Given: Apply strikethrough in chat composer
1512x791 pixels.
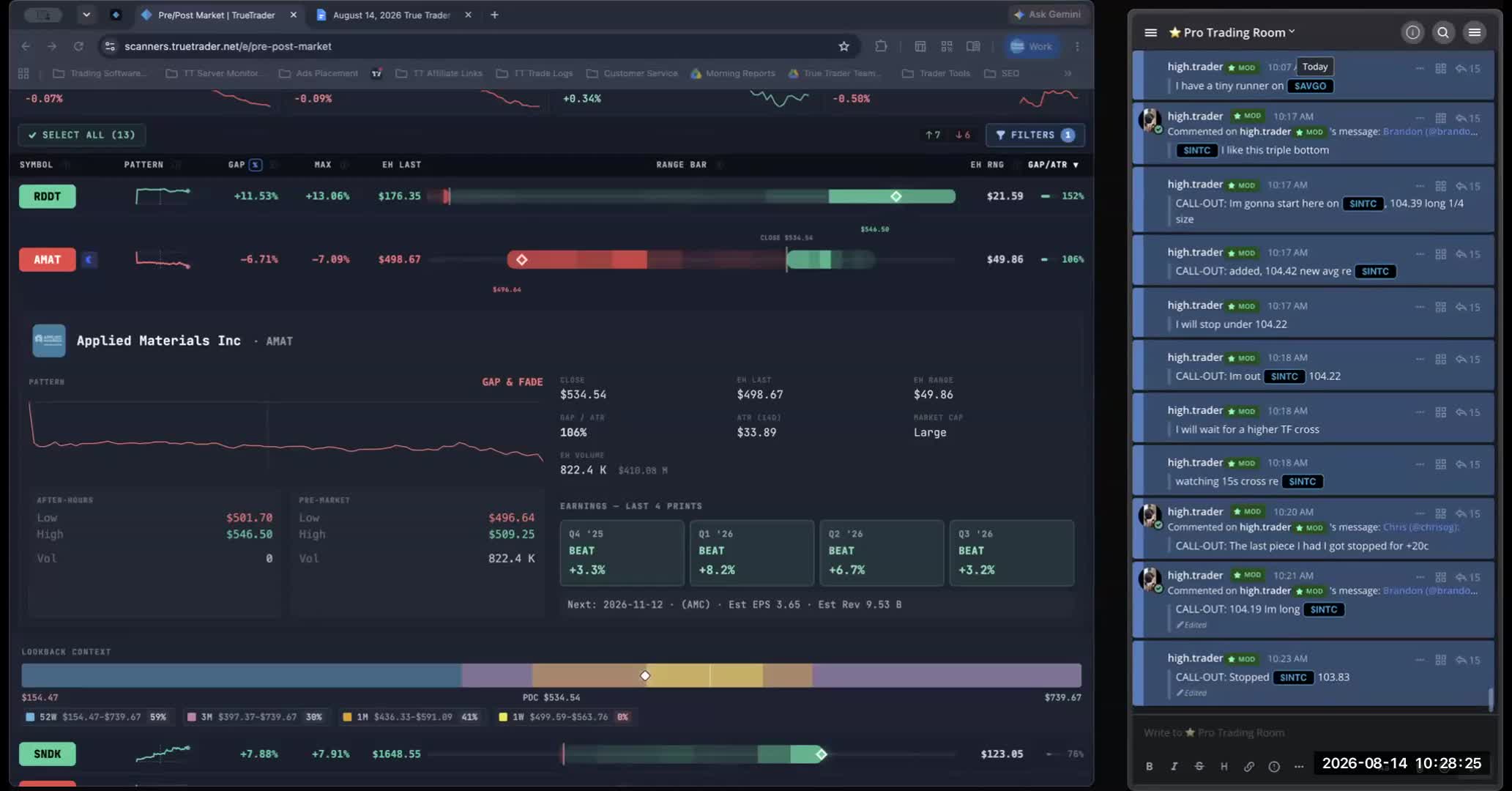Looking at the screenshot, I should (1199, 766).
